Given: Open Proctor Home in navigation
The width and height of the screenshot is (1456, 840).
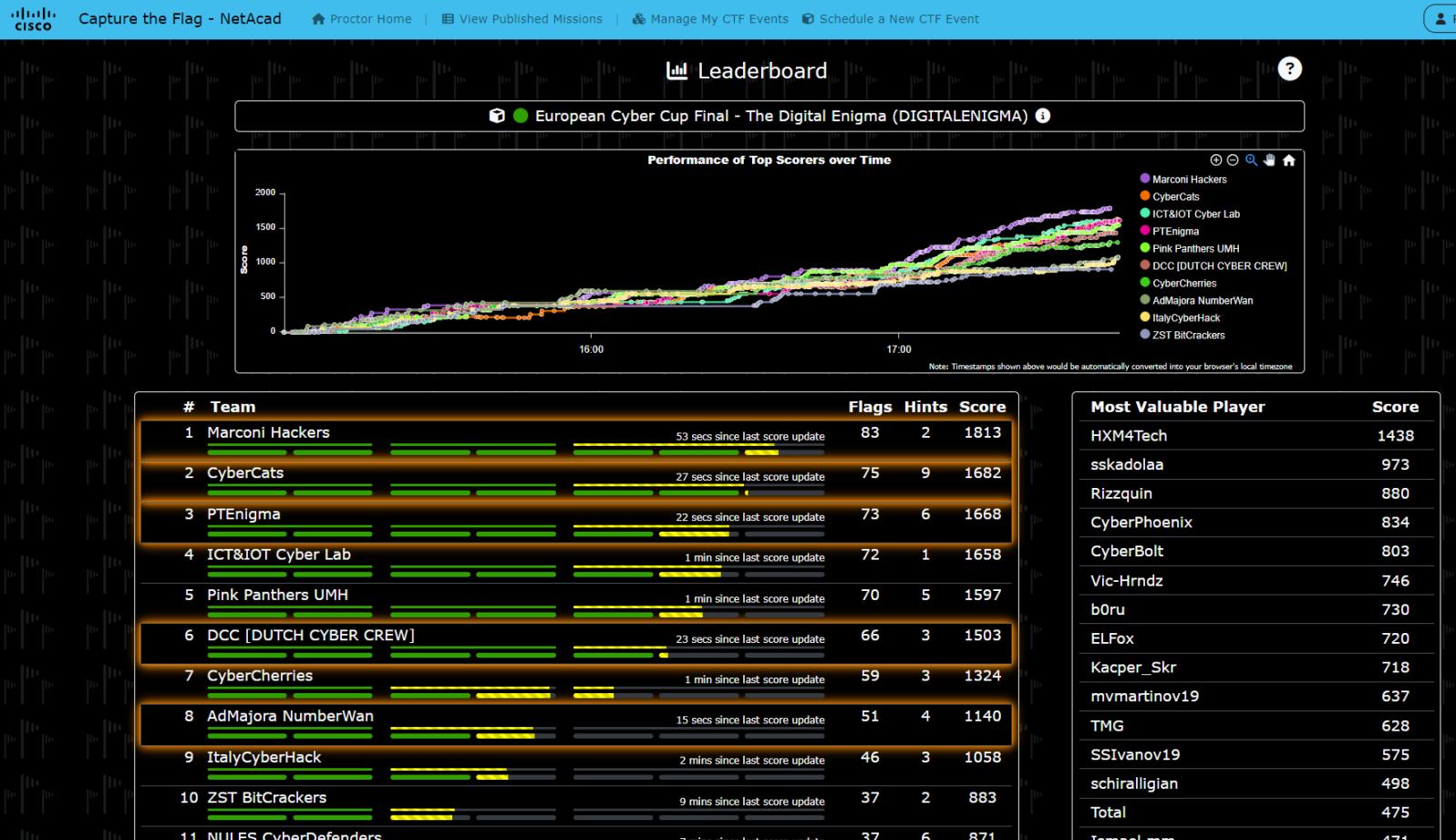Looking at the screenshot, I should (x=362, y=19).
